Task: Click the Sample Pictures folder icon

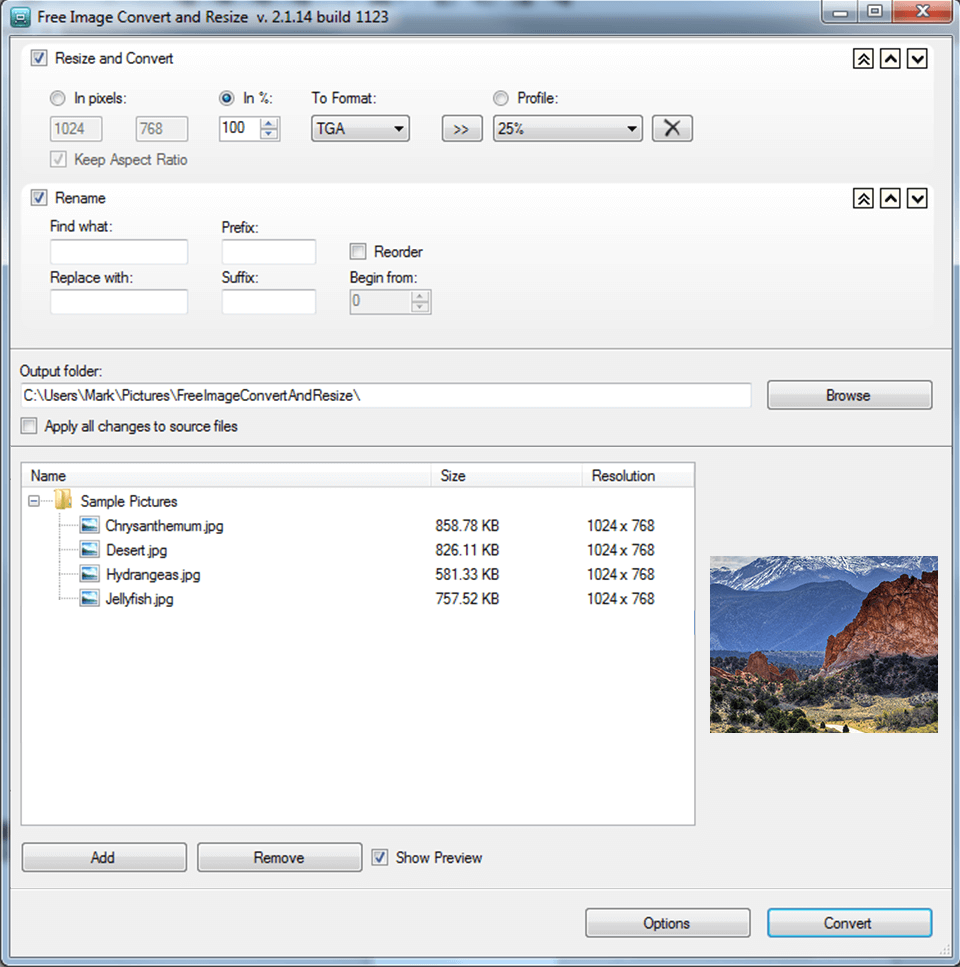Action: 63,501
